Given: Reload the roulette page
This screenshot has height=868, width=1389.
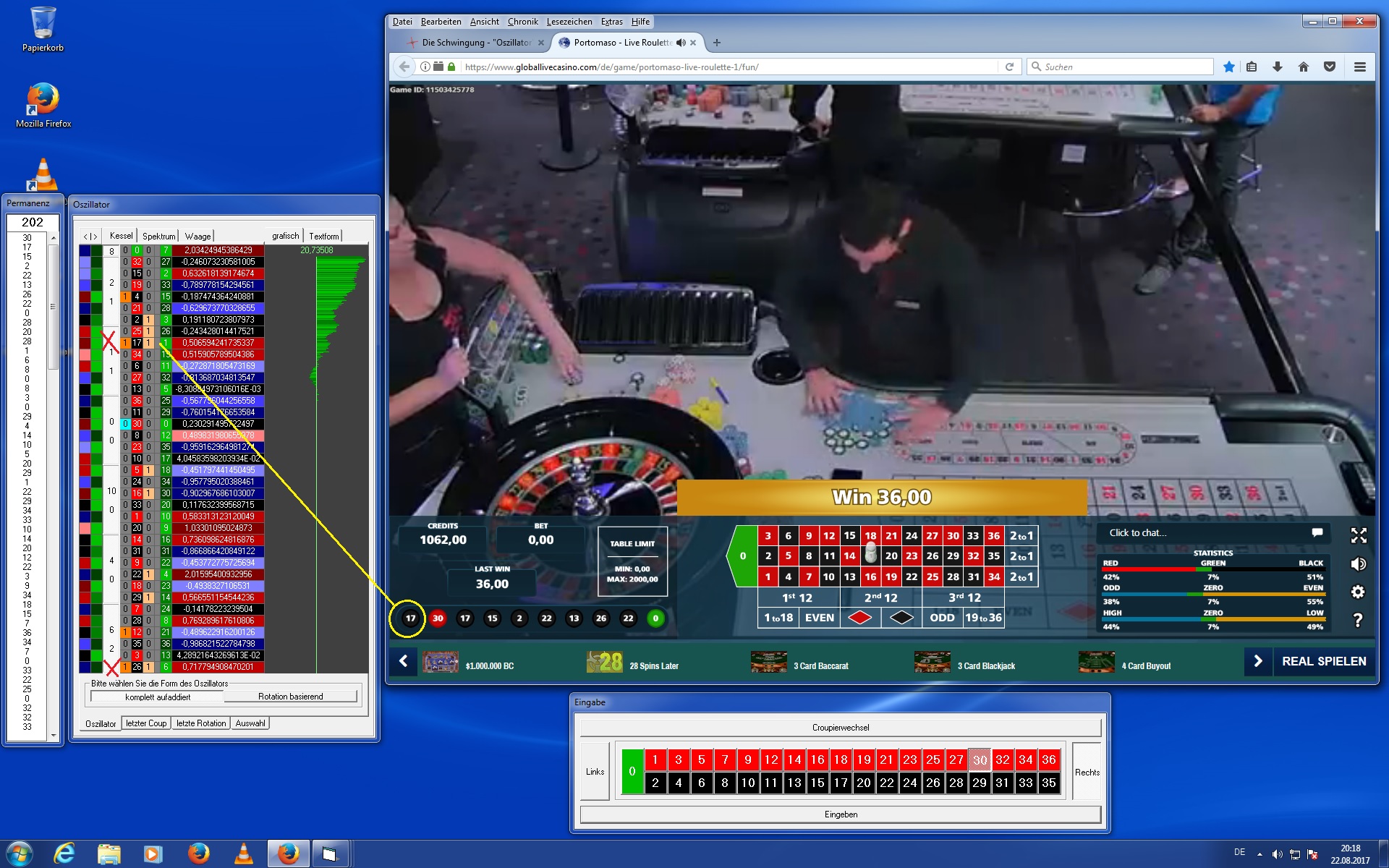Looking at the screenshot, I should click(1009, 67).
